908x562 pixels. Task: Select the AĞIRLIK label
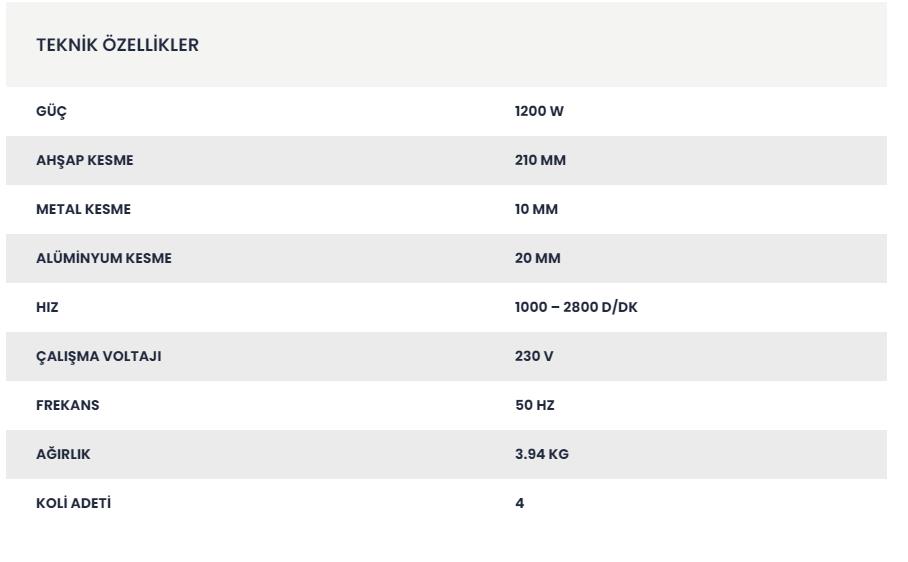click(x=63, y=454)
